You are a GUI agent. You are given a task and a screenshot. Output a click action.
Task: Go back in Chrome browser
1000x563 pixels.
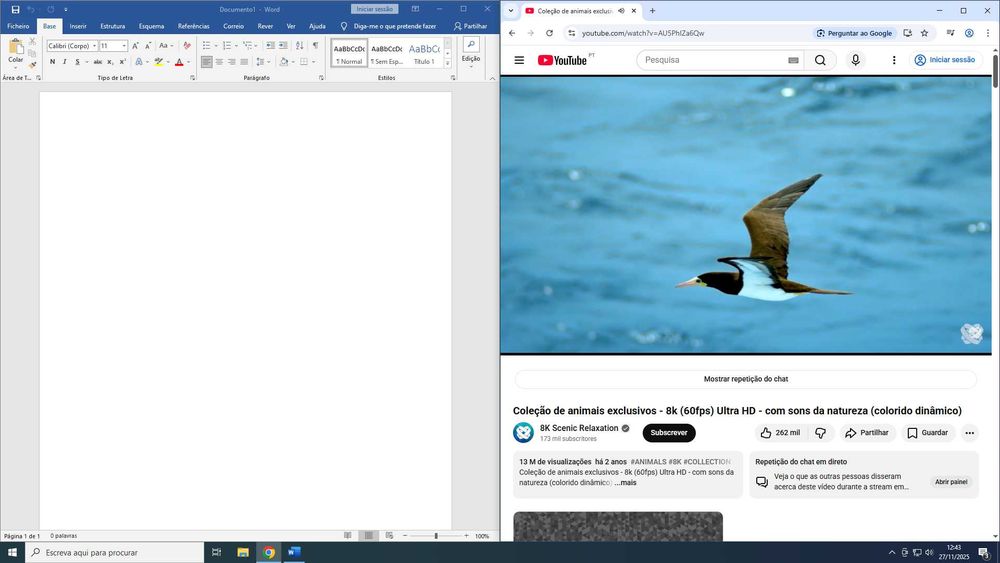(512, 33)
